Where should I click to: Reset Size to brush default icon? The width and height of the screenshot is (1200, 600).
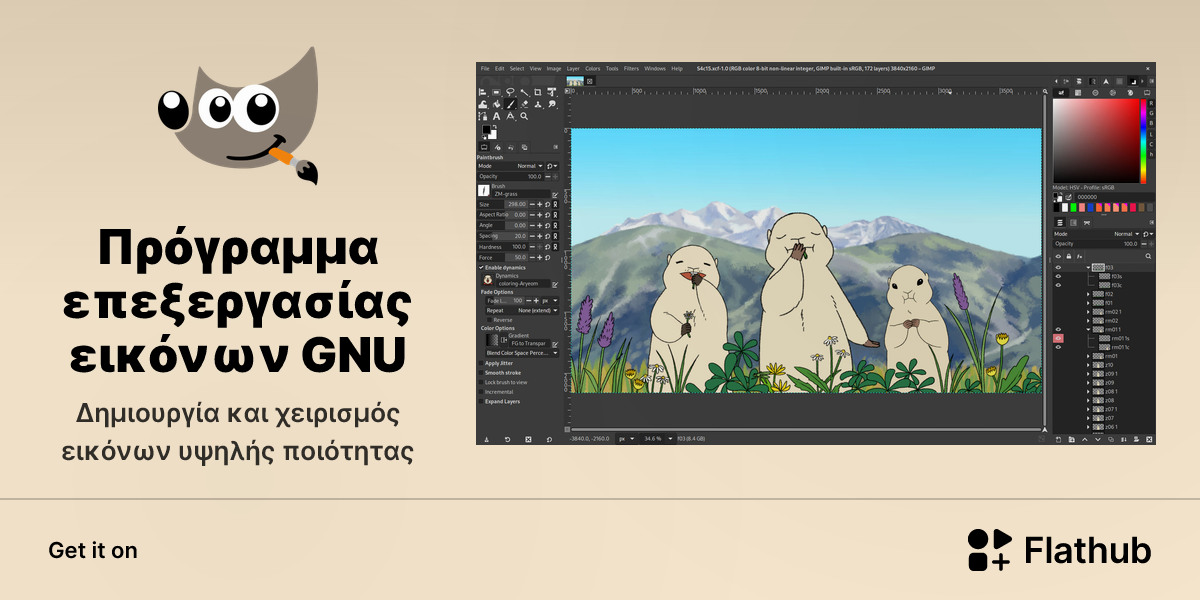coord(548,204)
